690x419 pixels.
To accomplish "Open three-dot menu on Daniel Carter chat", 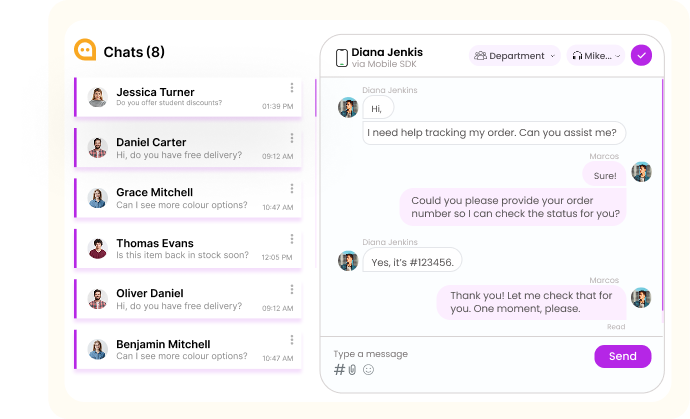I will (292, 138).
